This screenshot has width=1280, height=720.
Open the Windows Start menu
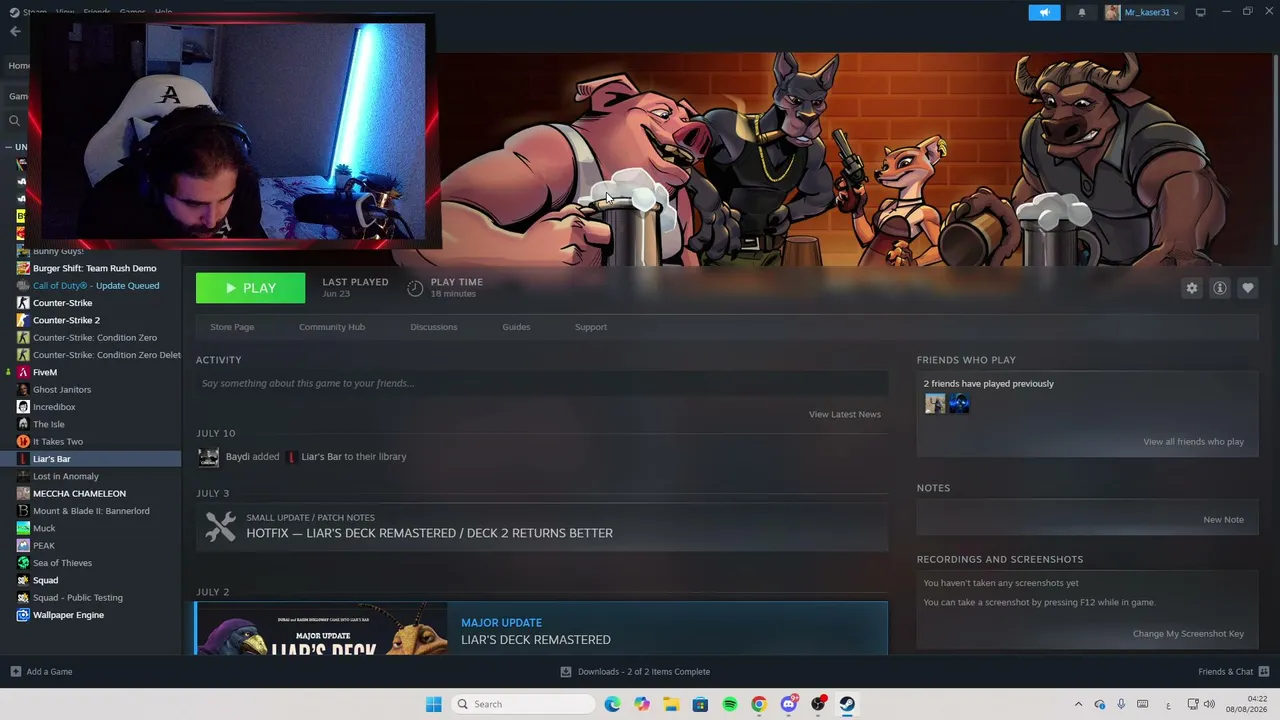(433, 704)
